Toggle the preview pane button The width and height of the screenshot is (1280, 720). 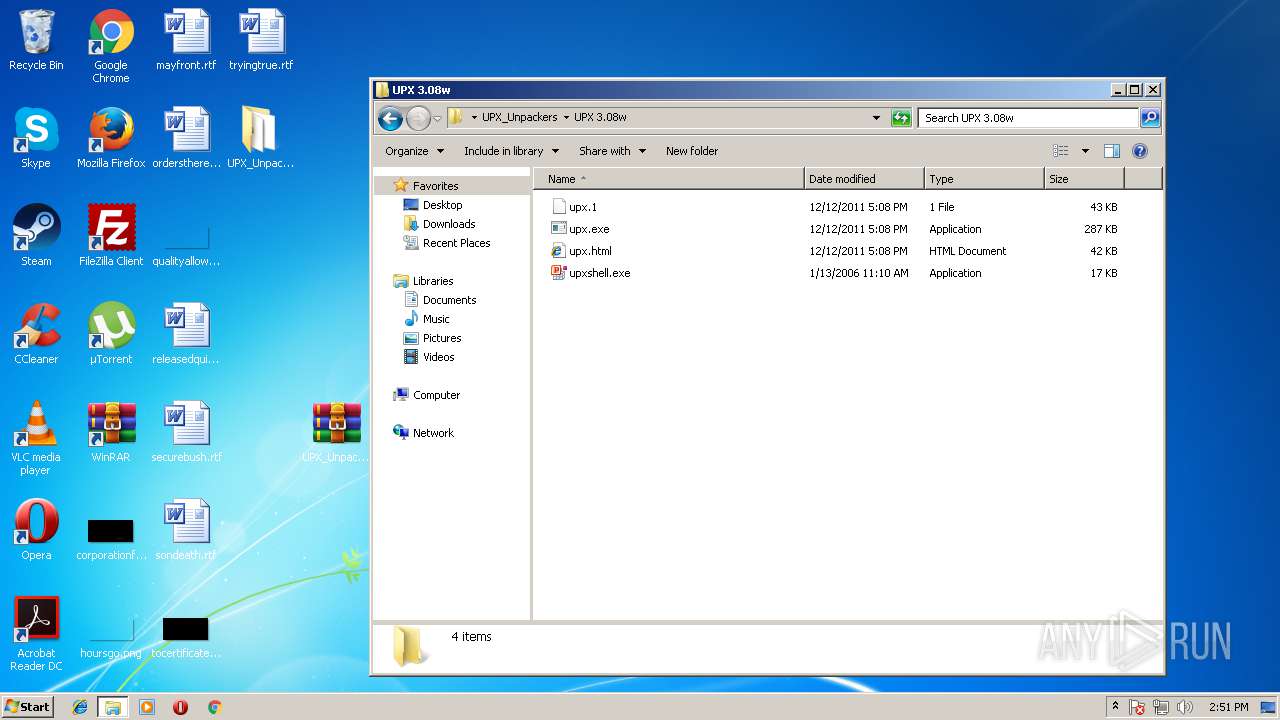[1111, 151]
